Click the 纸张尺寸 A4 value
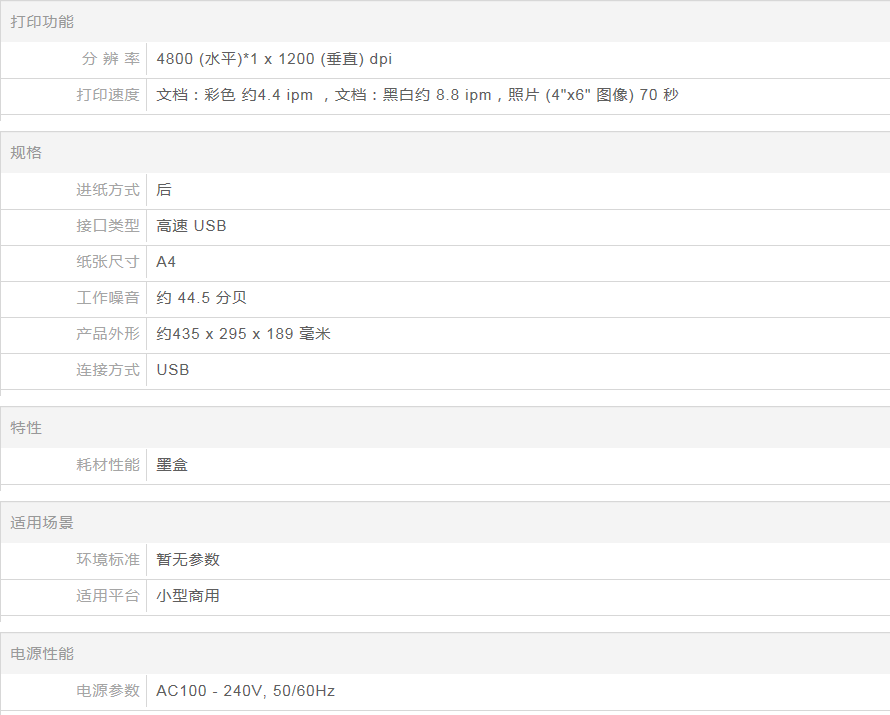890x715 pixels. pyautogui.click(x=166, y=262)
